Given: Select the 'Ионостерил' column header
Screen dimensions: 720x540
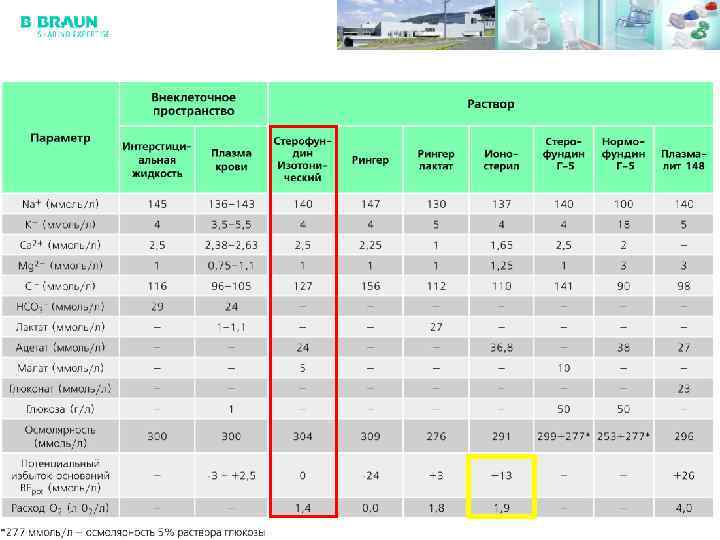Looking at the screenshot, I should pos(501,159).
